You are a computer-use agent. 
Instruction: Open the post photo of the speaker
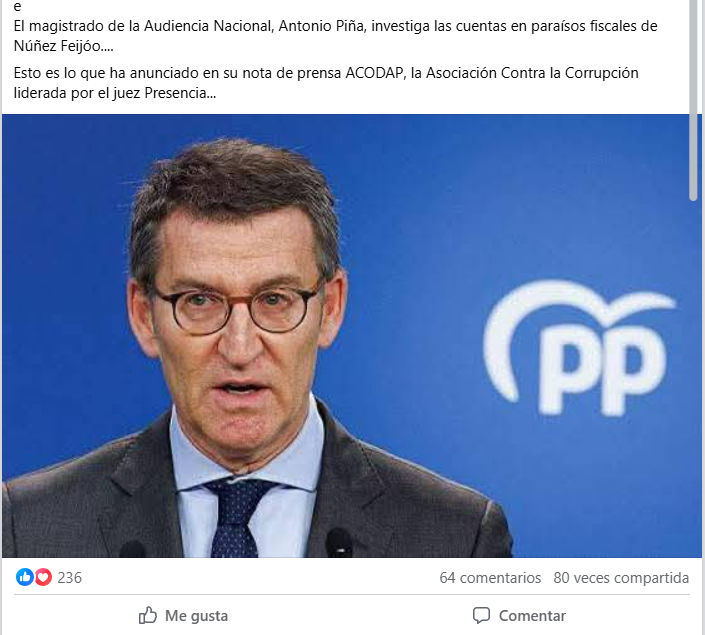click(x=345, y=336)
